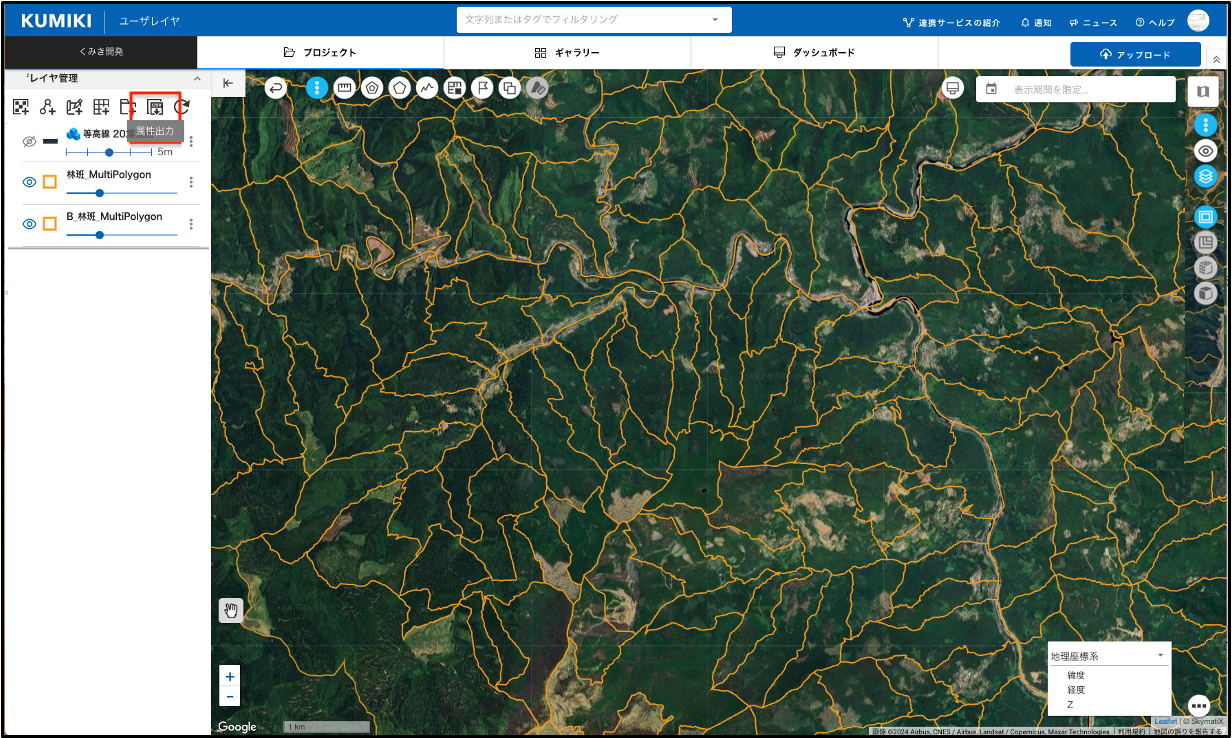The height and width of the screenshot is (738, 1232).
Task: Zoom in the map with plus button
Action: [230, 676]
